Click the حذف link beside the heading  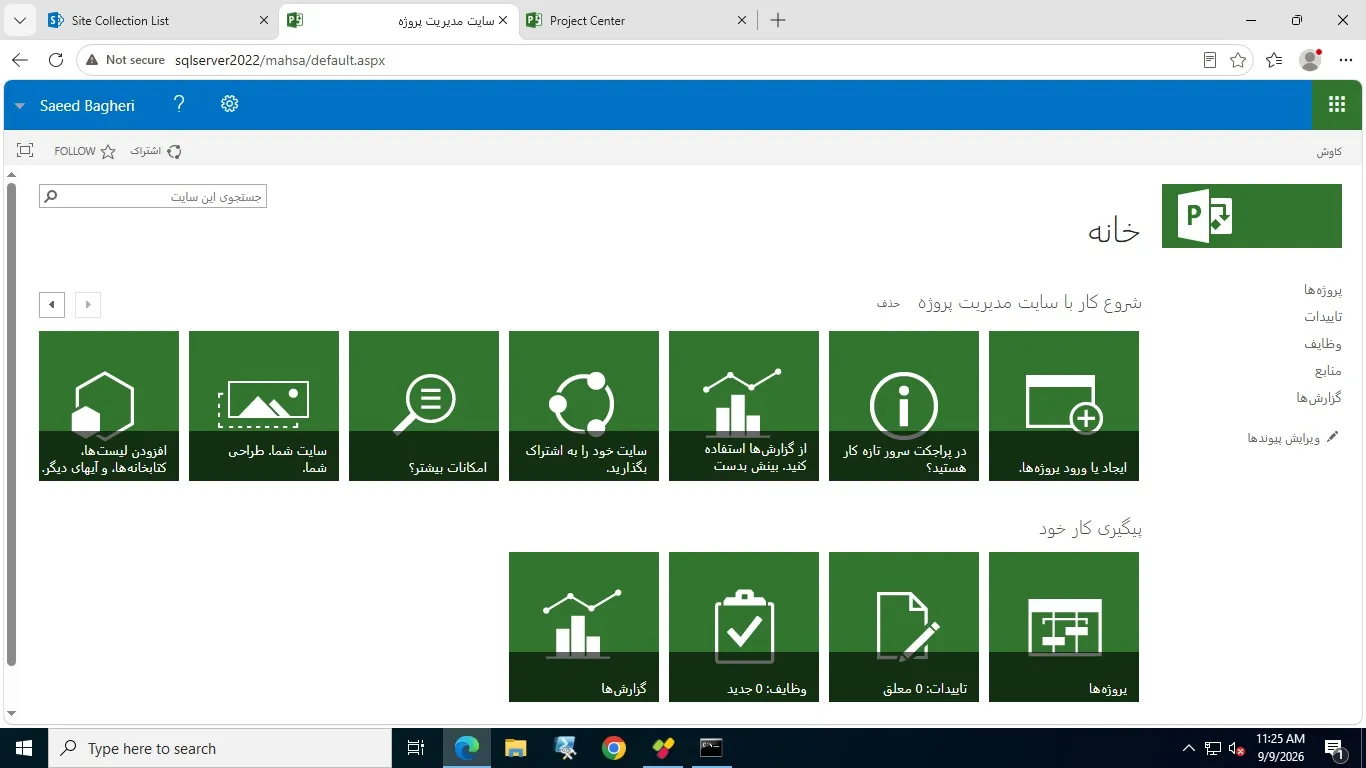tap(888, 303)
